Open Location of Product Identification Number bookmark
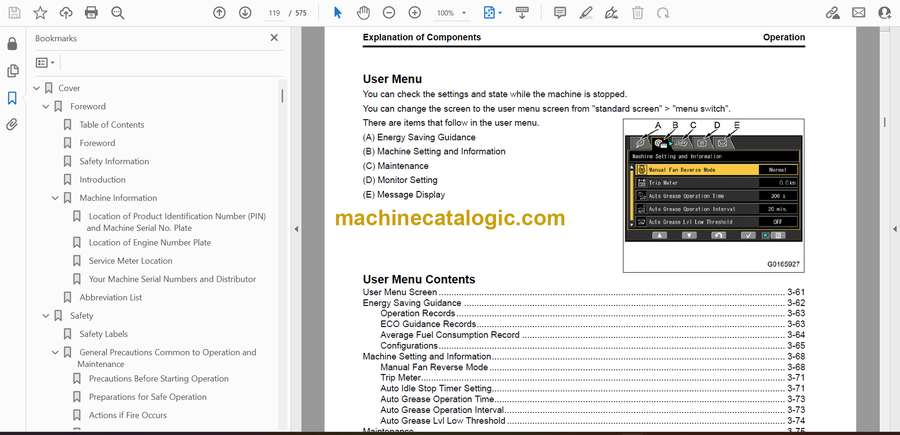The image size is (900, 435). [177, 222]
